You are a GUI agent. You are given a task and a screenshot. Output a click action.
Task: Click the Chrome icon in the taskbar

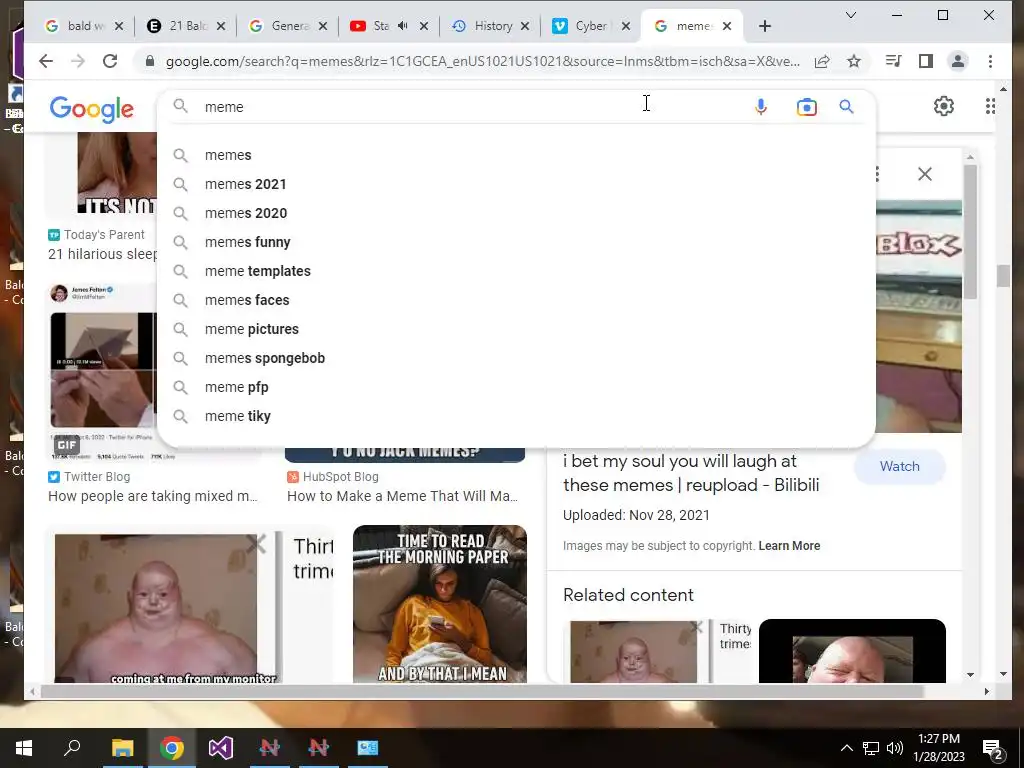pyautogui.click(x=172, y=748)
